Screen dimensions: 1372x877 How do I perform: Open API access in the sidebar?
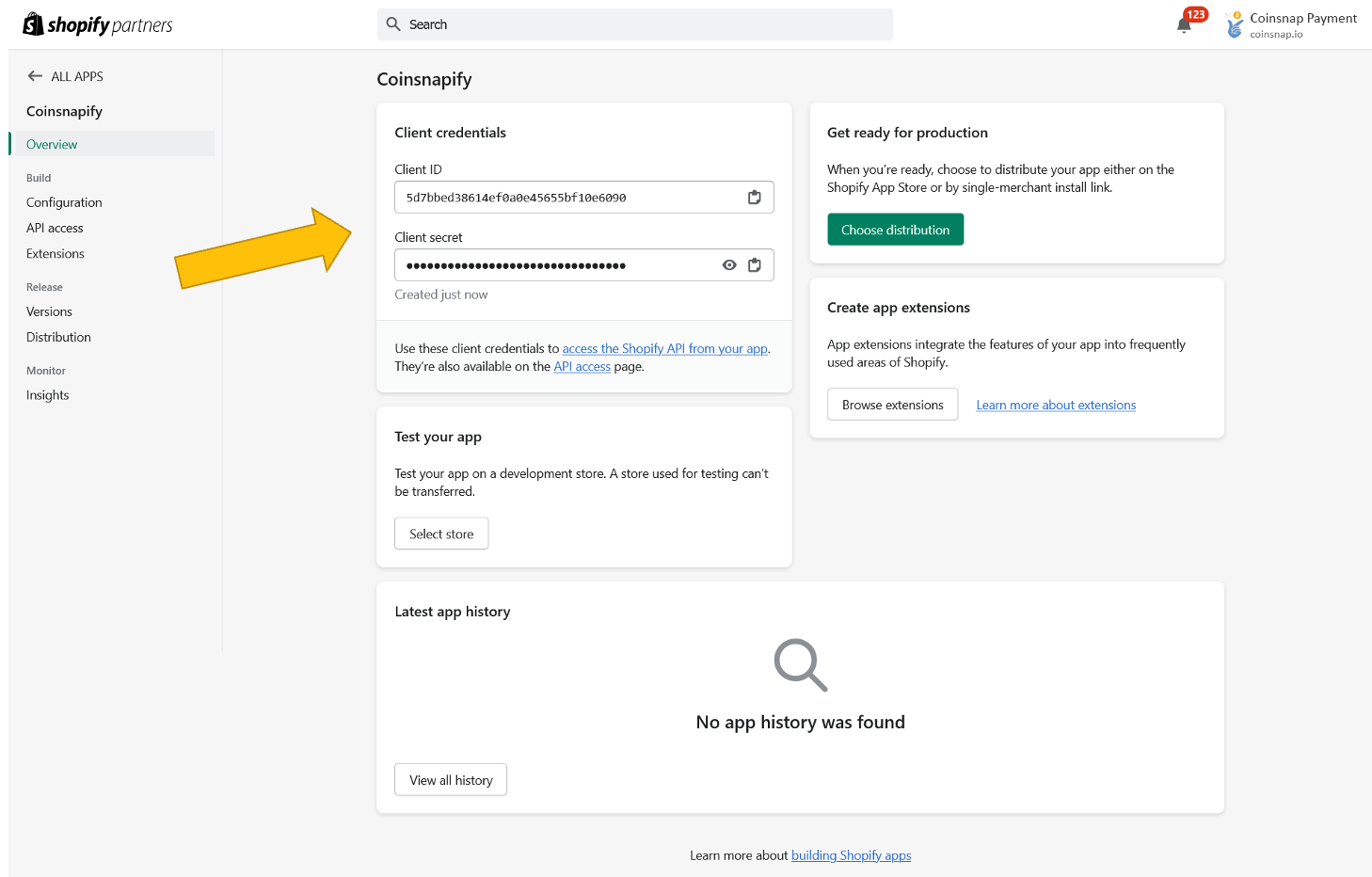coord(55,228)
